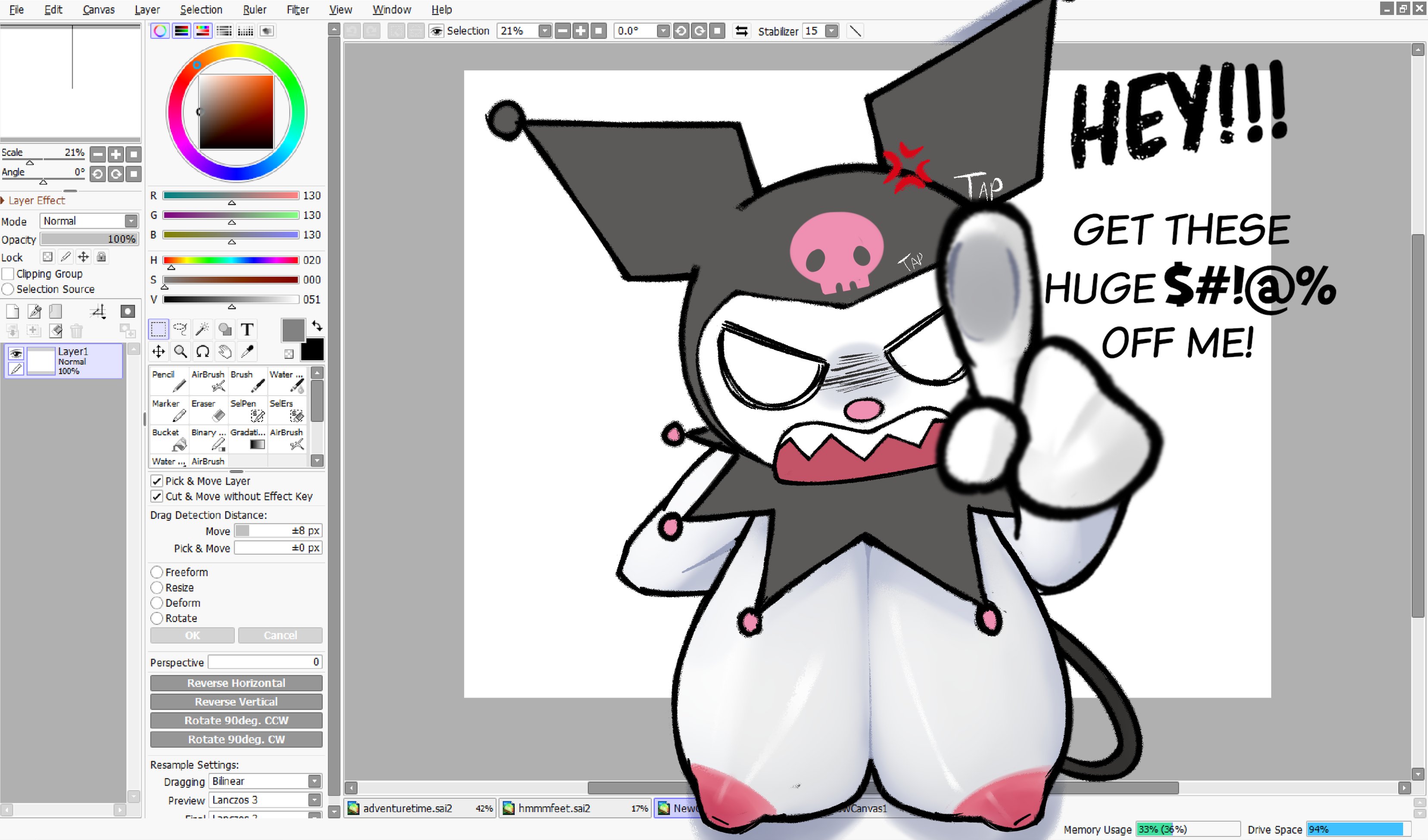The image size is (1428, 840).
Task: Enable the Clipping Group checkbox
Action: [8, 274]
